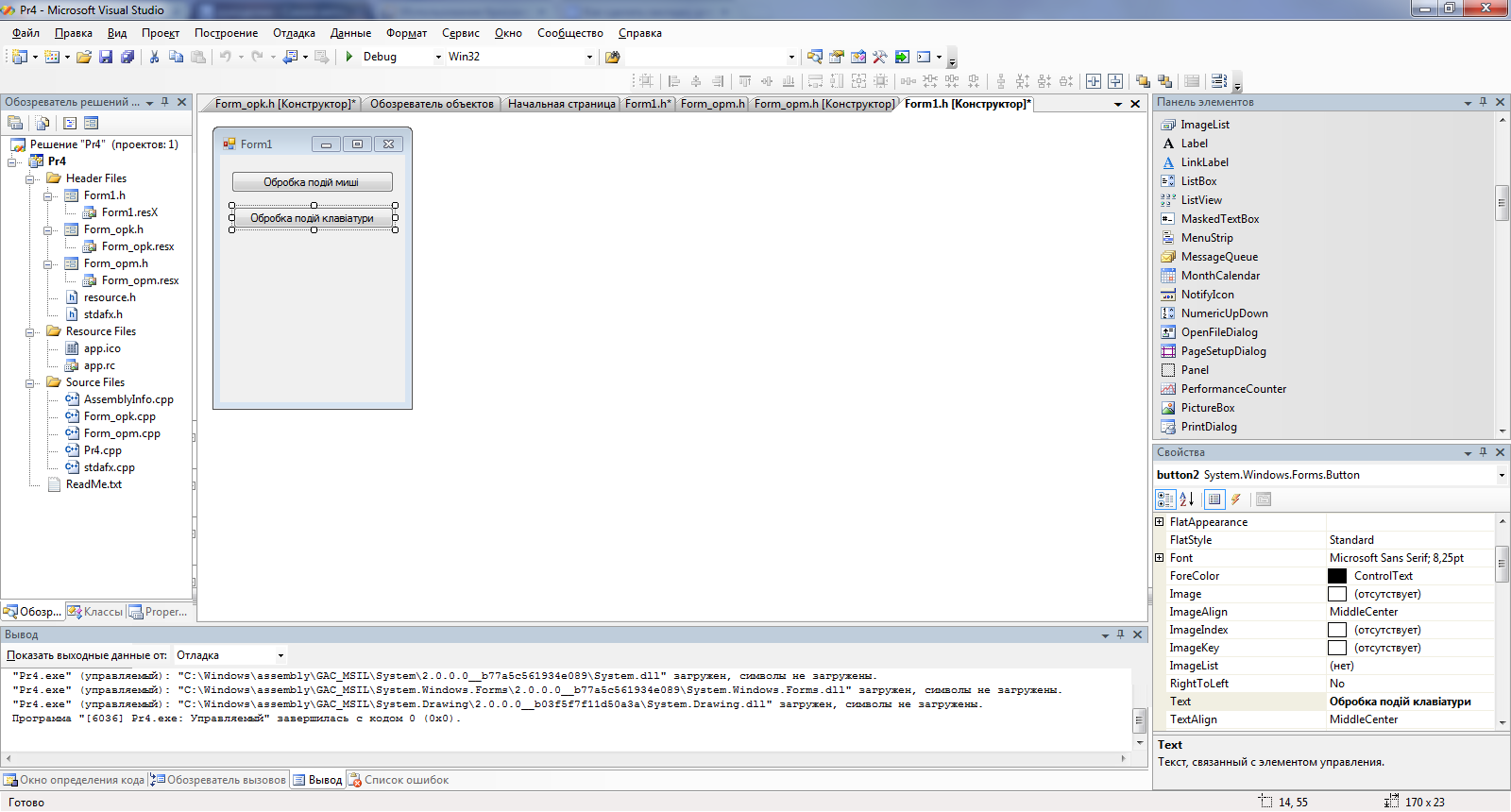Open the Проект menu
Viewport: 1511px width, 812px height.
coord(160,33)
